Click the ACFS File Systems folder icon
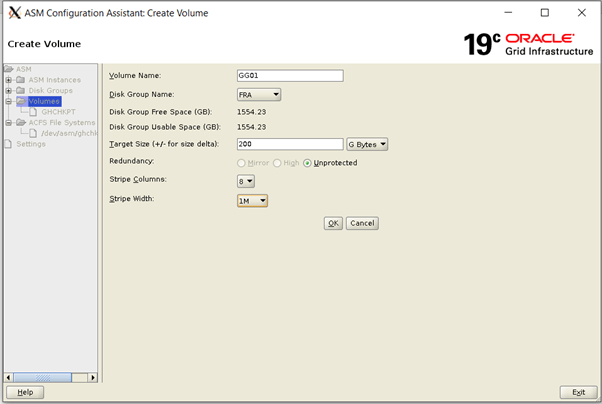This screenshot has width=602, height=404. 21,123
